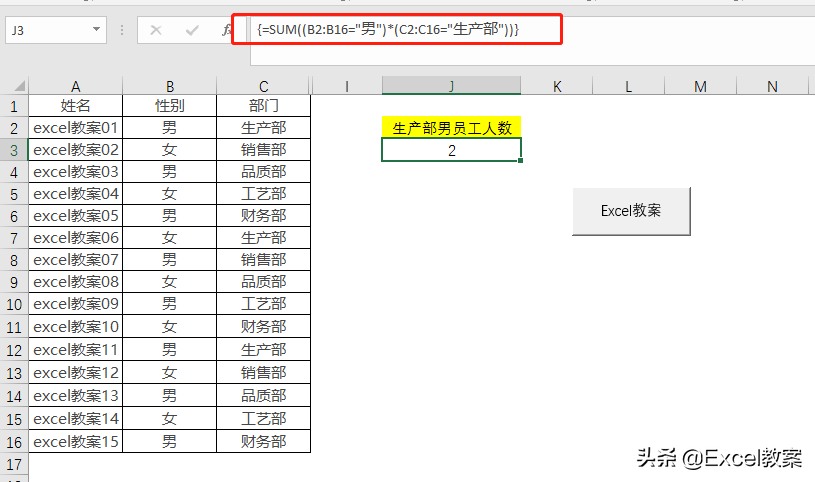This screenshot has width=815, height=482.
Task: Select column K header
Action: pyautogui.click(x=557, y=86)
